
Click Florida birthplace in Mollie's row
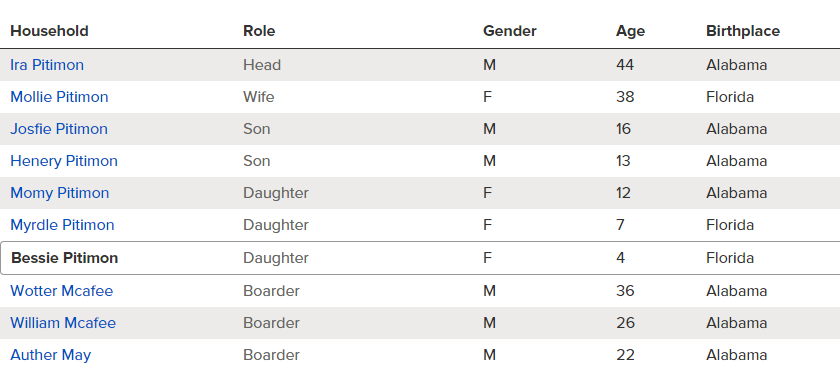pyautogui.click(x=730, y=97)
